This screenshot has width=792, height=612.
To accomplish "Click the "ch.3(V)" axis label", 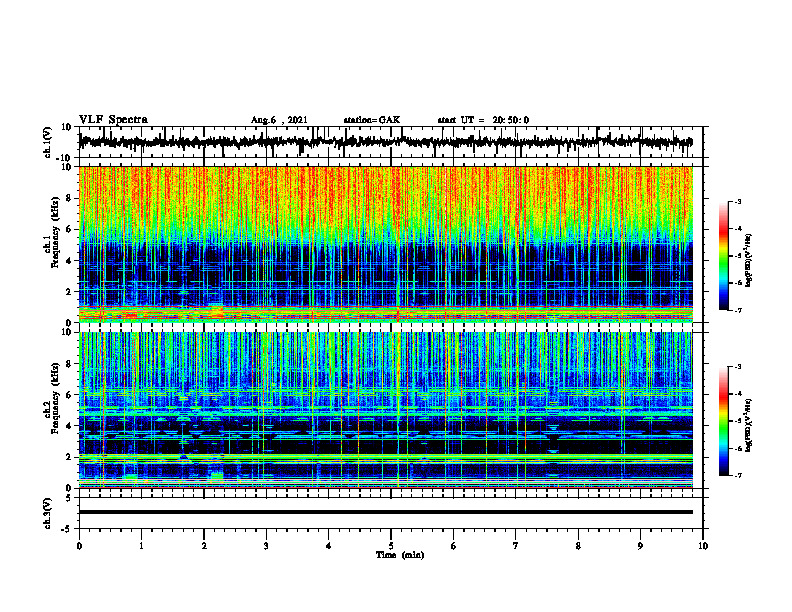I will pyautogui.click(x=48, y=513).
